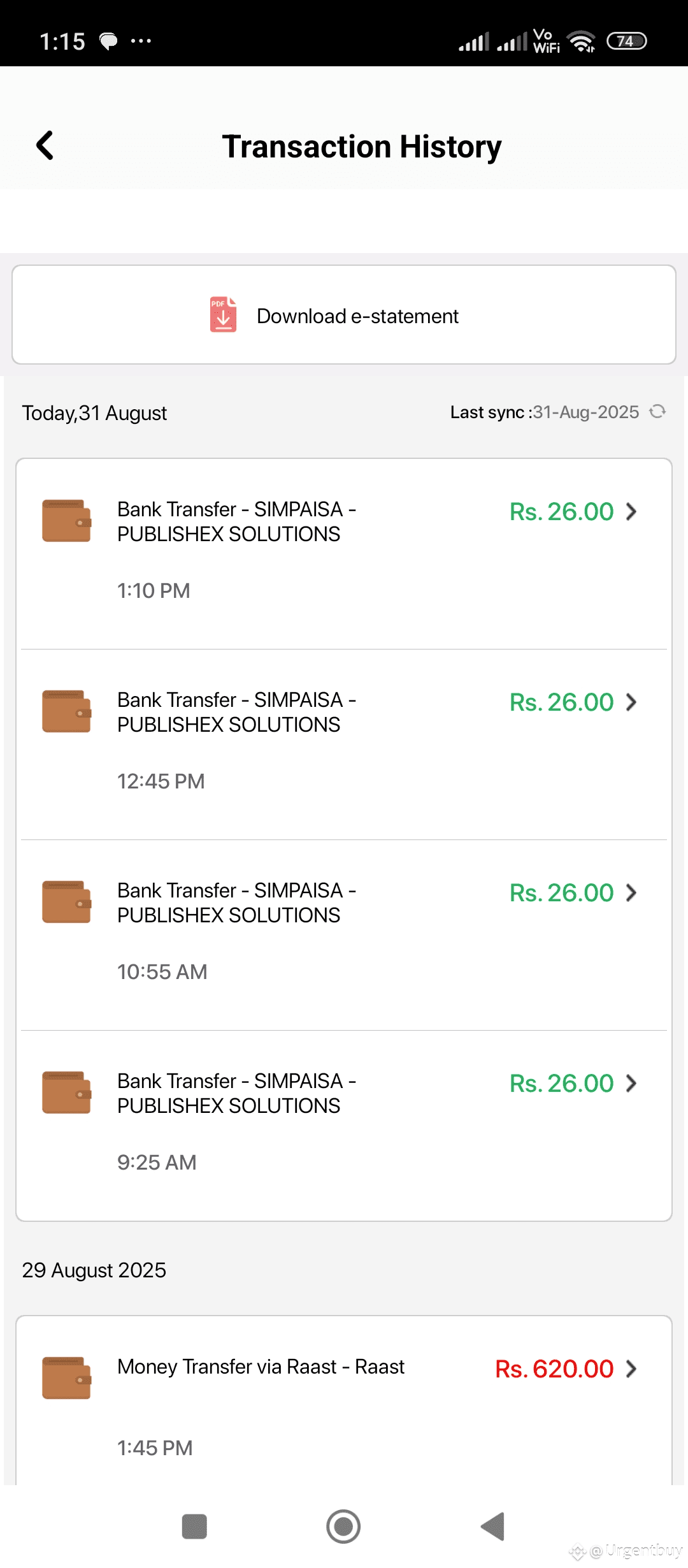
Task: Click Download e-statement button
Action: click(357, 316)
